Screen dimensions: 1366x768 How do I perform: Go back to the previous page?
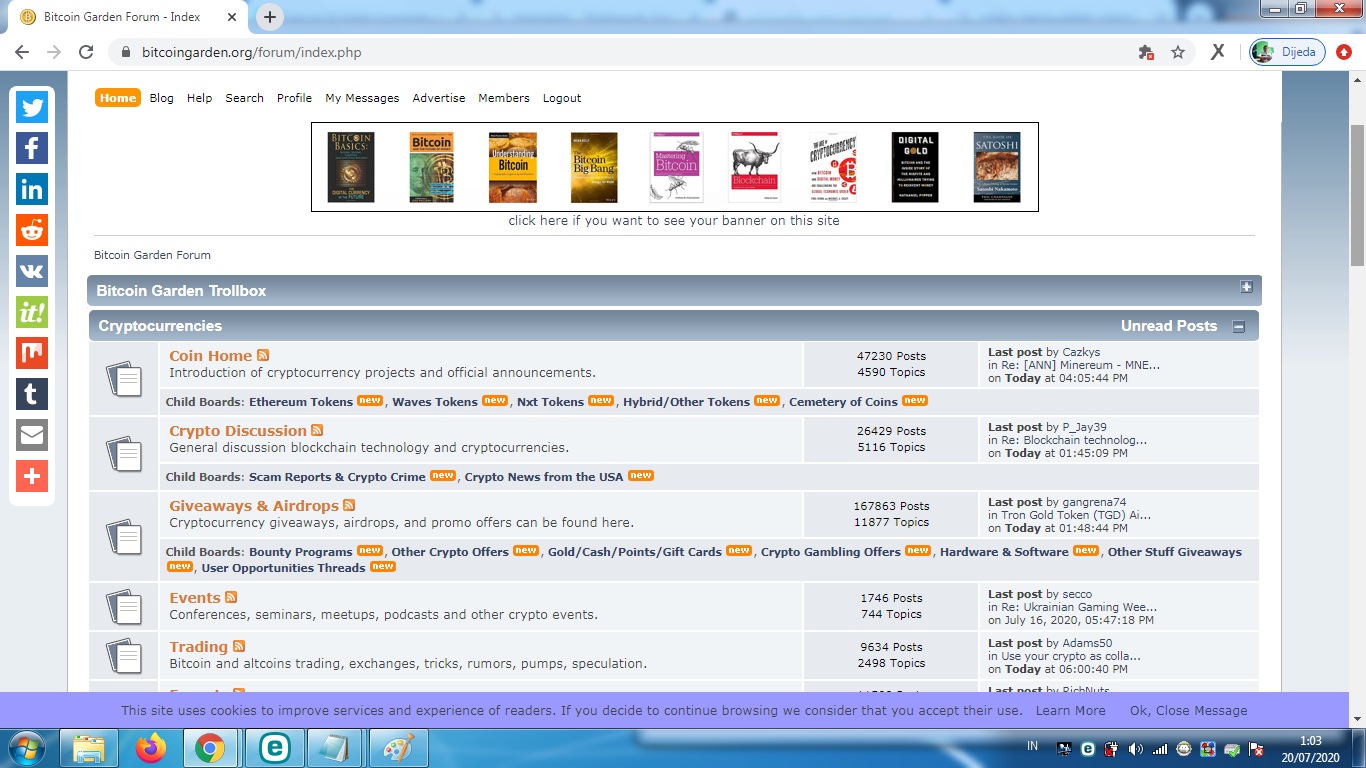click(22, 52)
